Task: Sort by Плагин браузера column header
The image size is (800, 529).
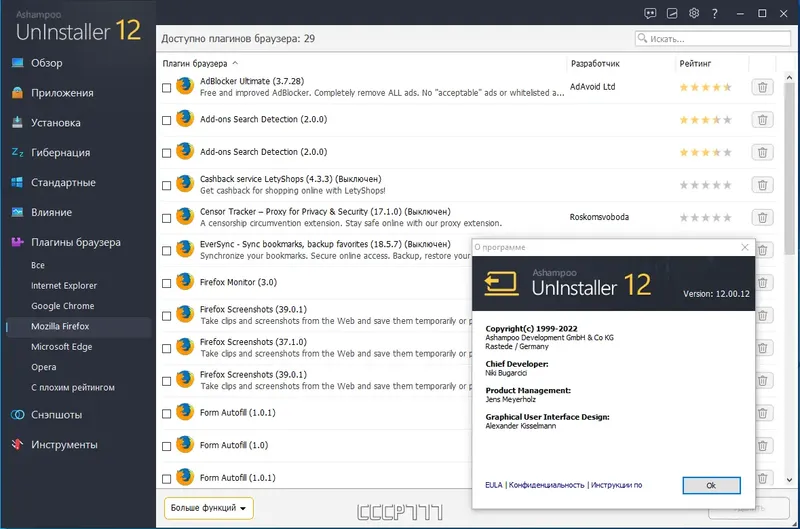Action: pos(195,64)
